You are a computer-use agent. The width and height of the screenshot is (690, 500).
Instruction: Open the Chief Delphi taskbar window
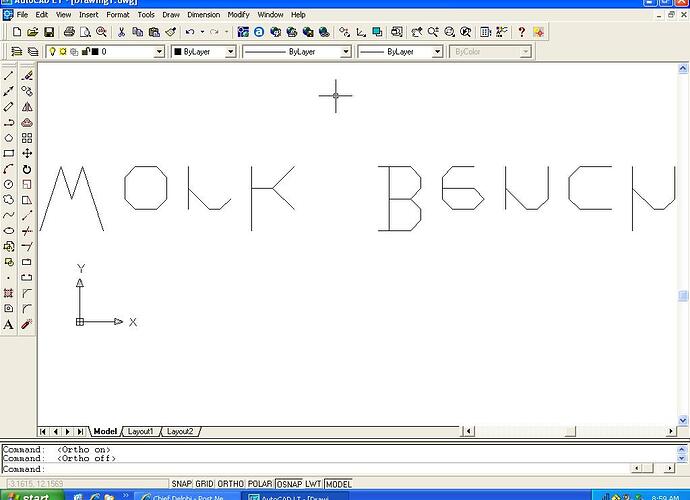(x=186, y=496)
